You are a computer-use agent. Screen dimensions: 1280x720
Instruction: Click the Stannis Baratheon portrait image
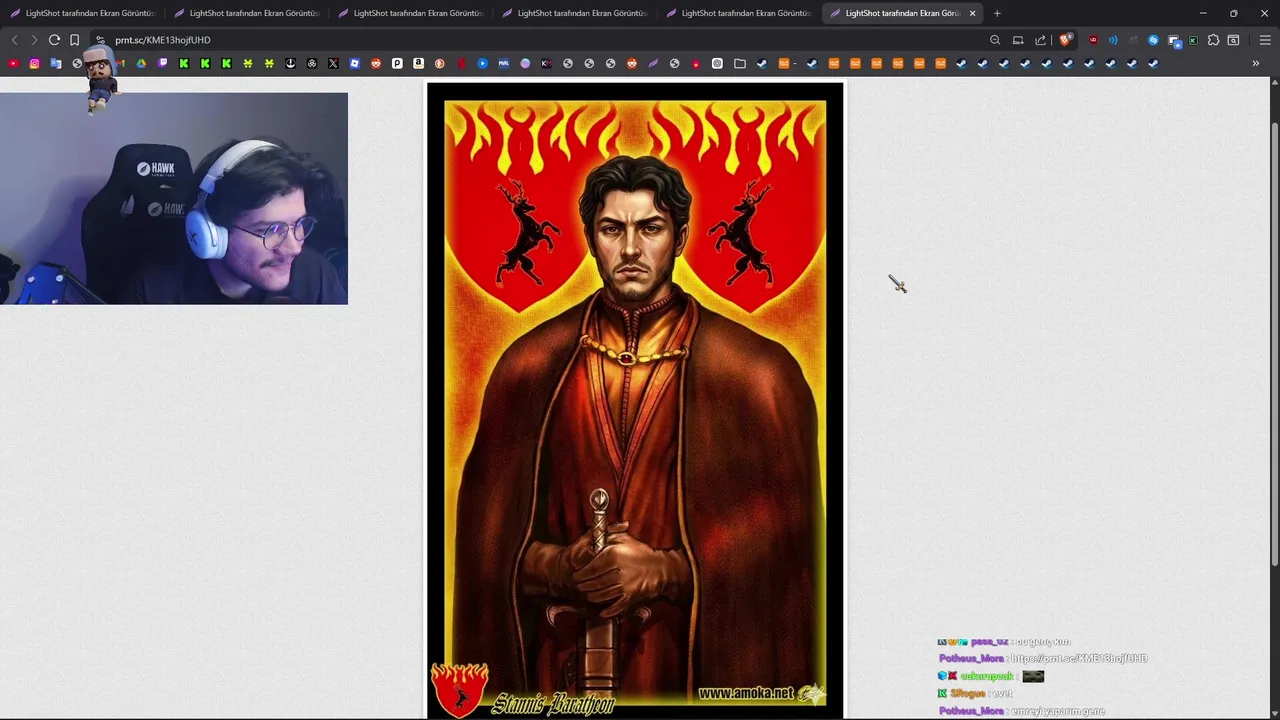click(635, 400)
